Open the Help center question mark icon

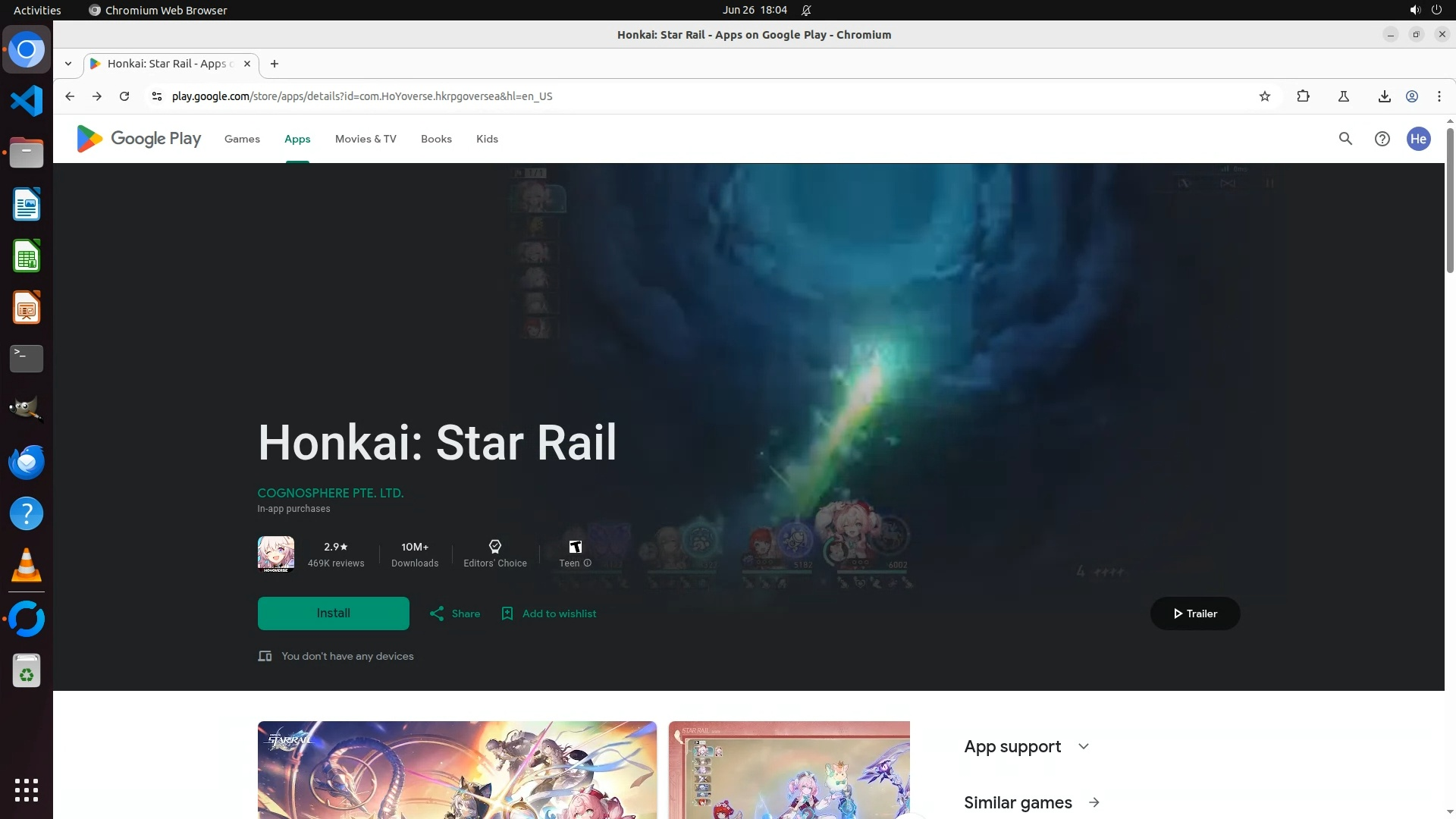click(x=1382, y=139)
